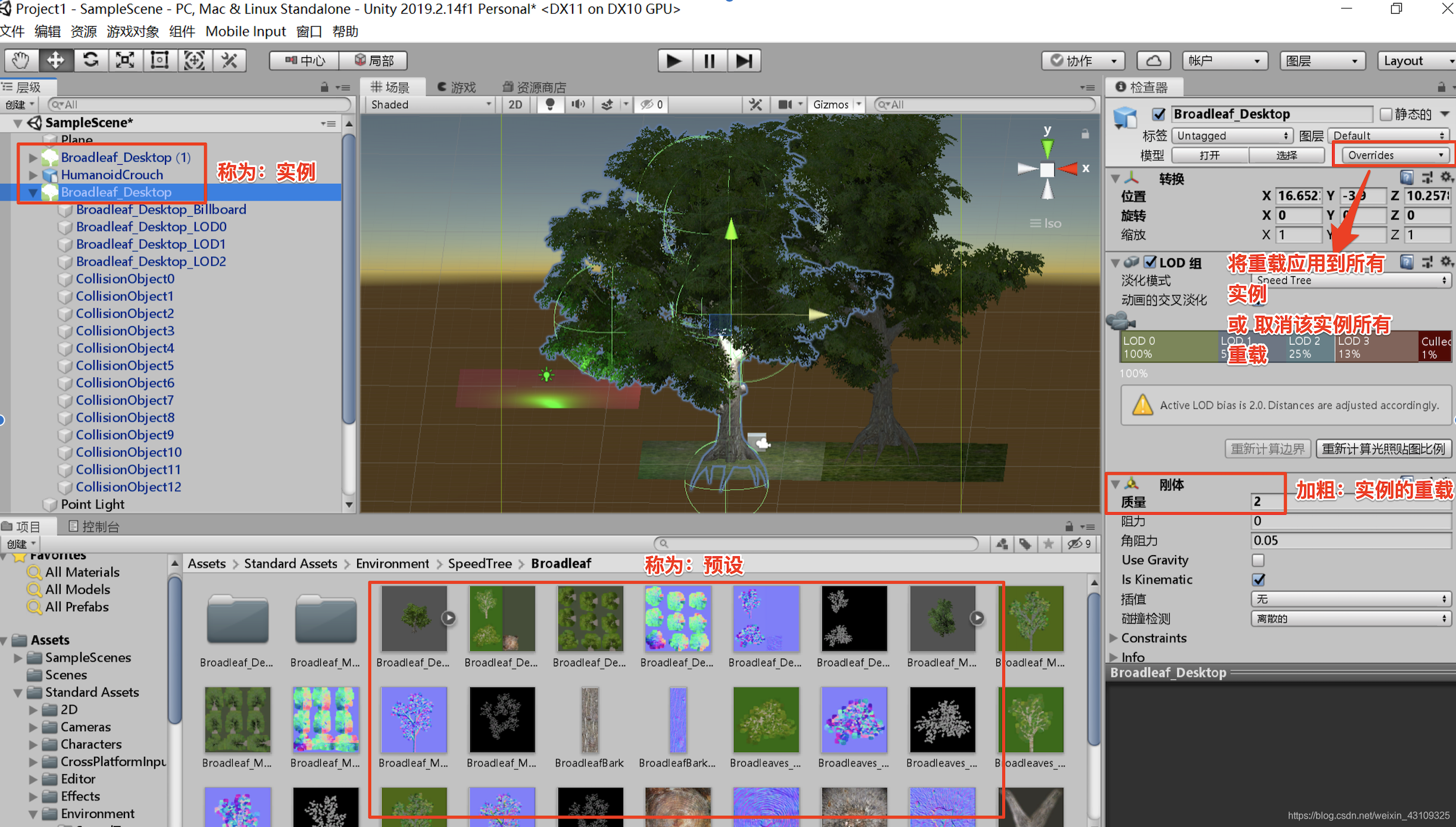Expand HumanoidCrouch in hierarchy
The image size is (1456, 827).
click(x=33, y=175)
